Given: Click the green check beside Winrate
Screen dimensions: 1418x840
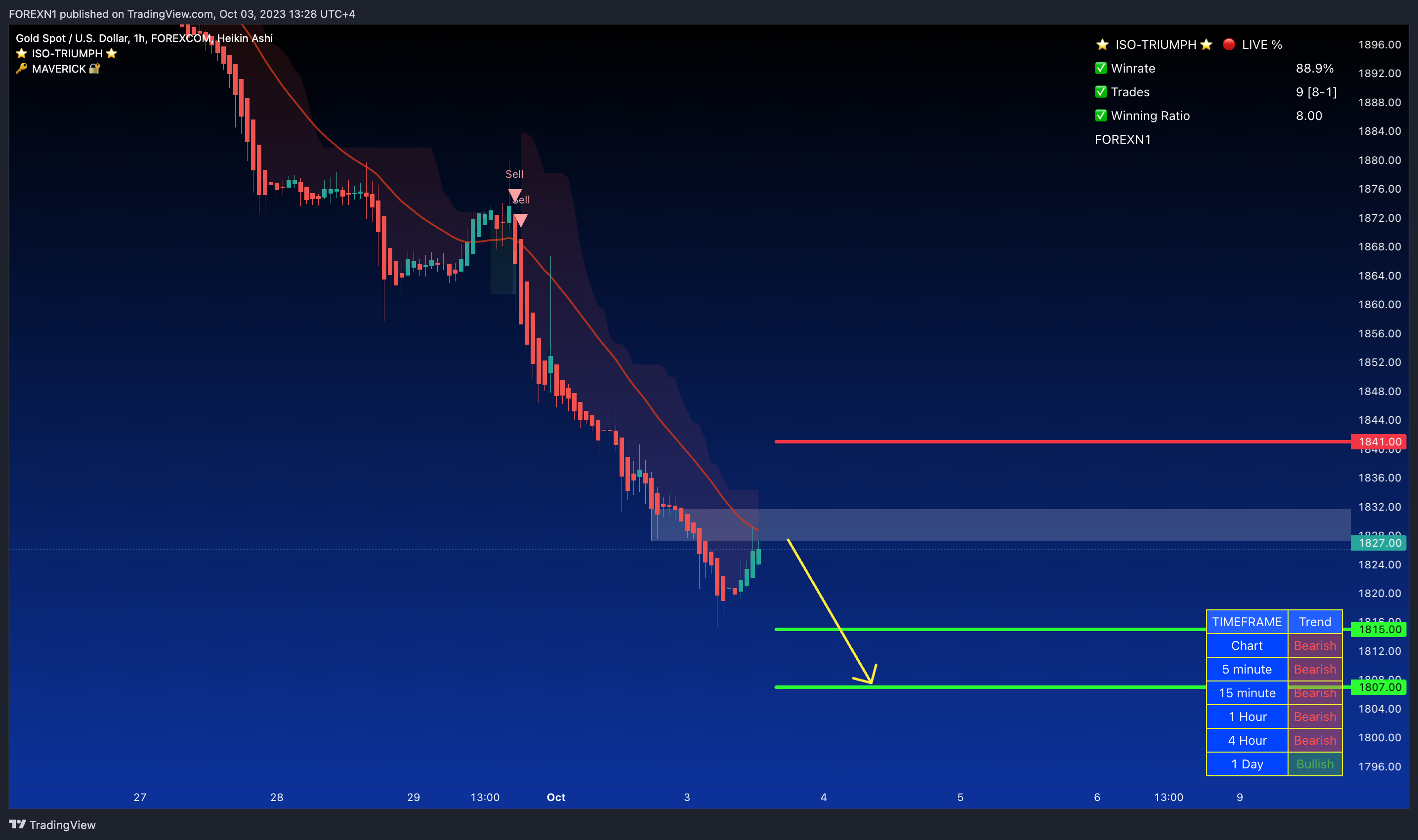Looking at the screenshot, I should point(1101,68).
